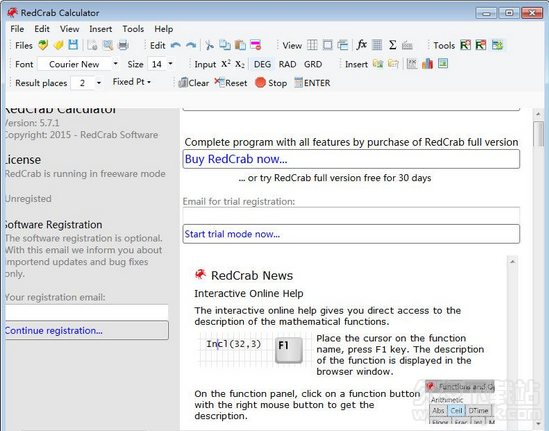The height and width of the screenshot is (431, 549).
Task: Click the highlighted window-arrow icon in Tools
Action: (x=497, y=45)
